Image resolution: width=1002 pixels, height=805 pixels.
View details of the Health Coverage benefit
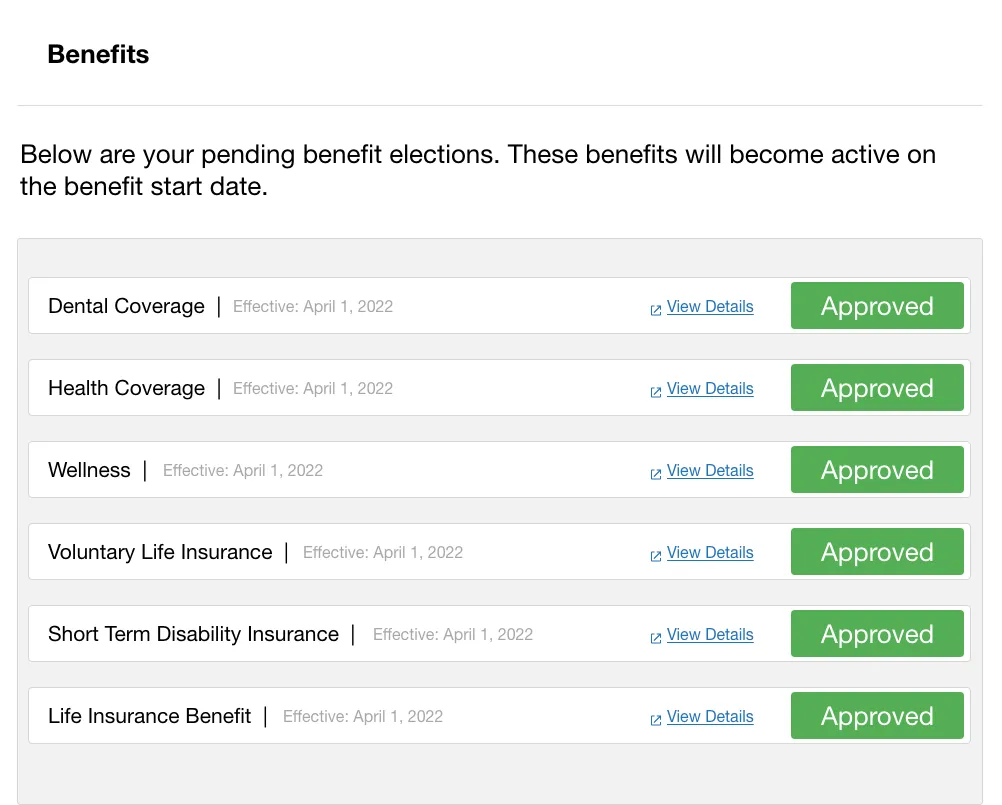[710, 388]
